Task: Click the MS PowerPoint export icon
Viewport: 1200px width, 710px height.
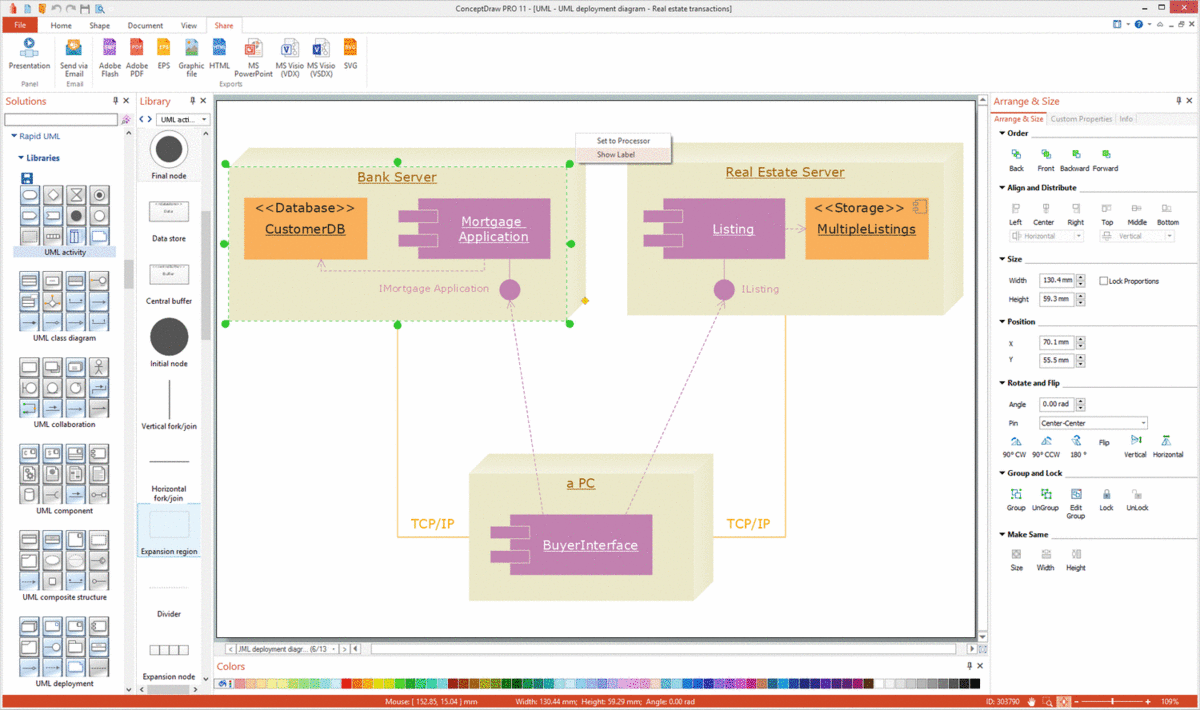Action: pos(253,57)
